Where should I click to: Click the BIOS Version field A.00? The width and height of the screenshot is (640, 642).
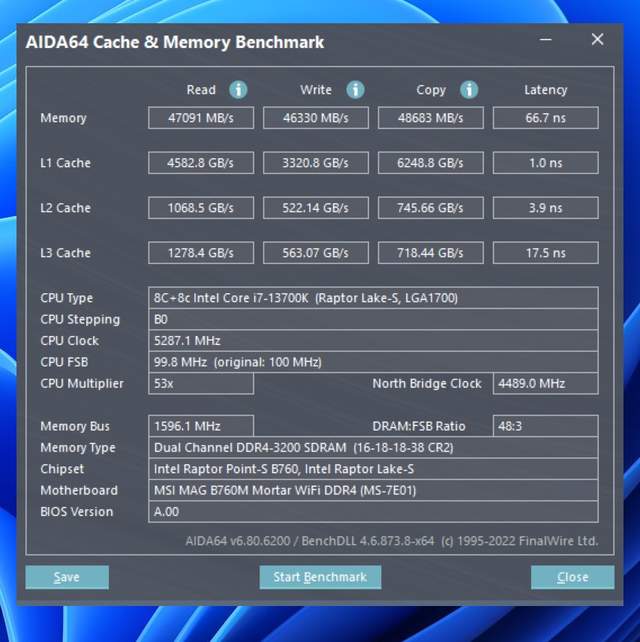373,512
